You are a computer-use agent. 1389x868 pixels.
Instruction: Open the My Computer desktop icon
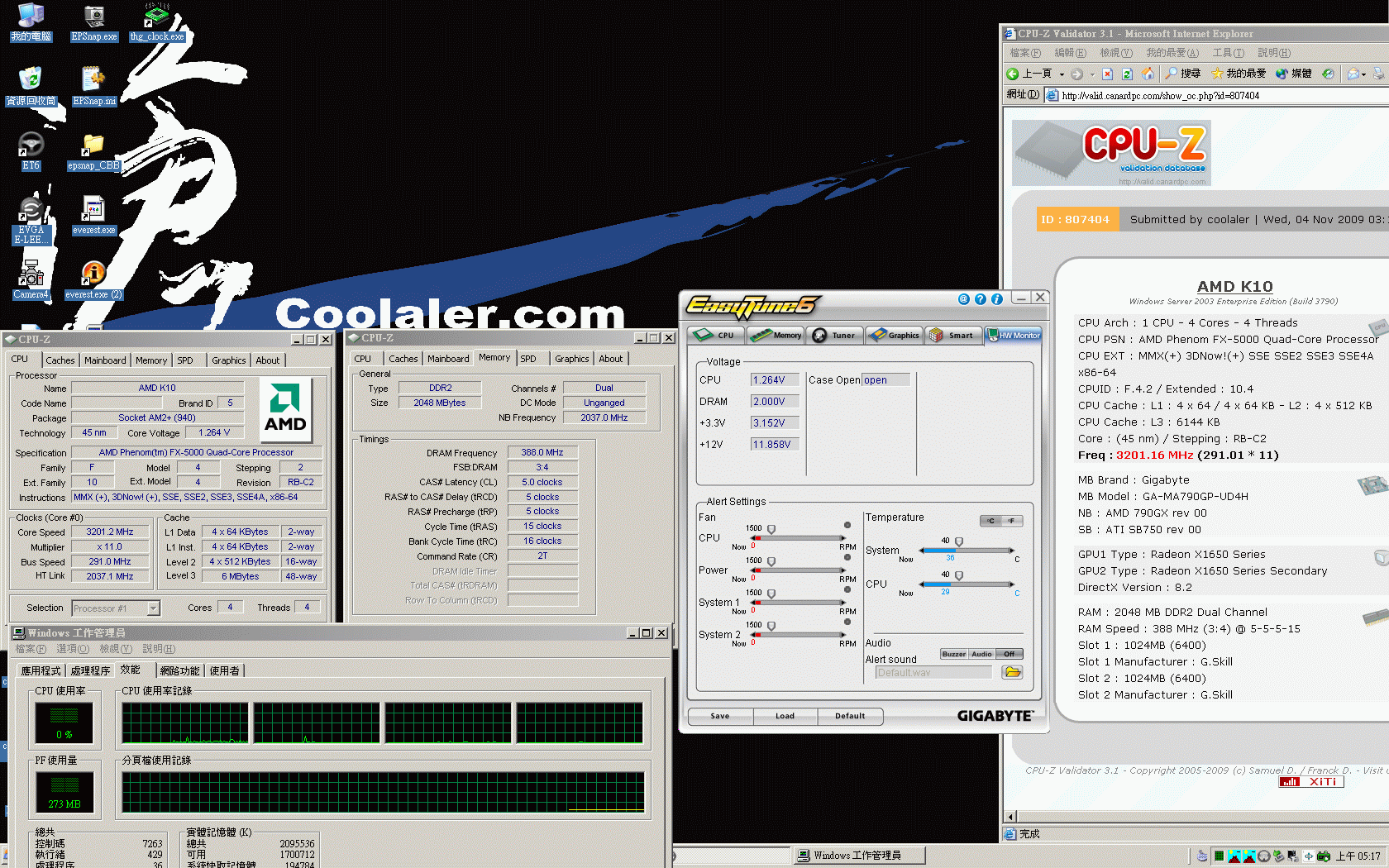click(31, 21)
